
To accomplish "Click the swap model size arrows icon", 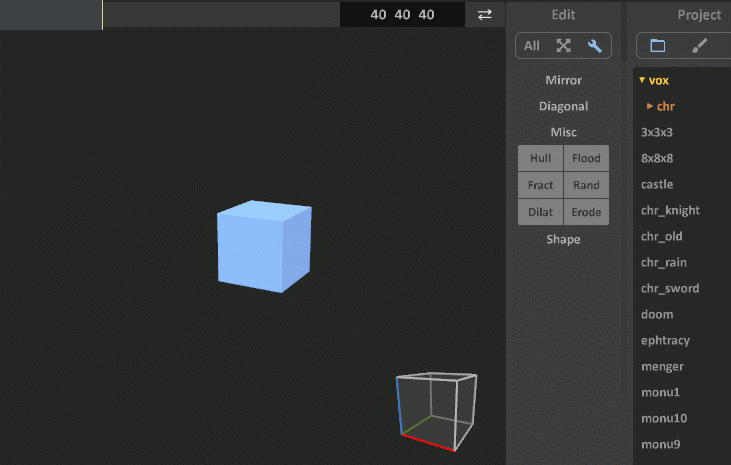I will pos(485,14).
